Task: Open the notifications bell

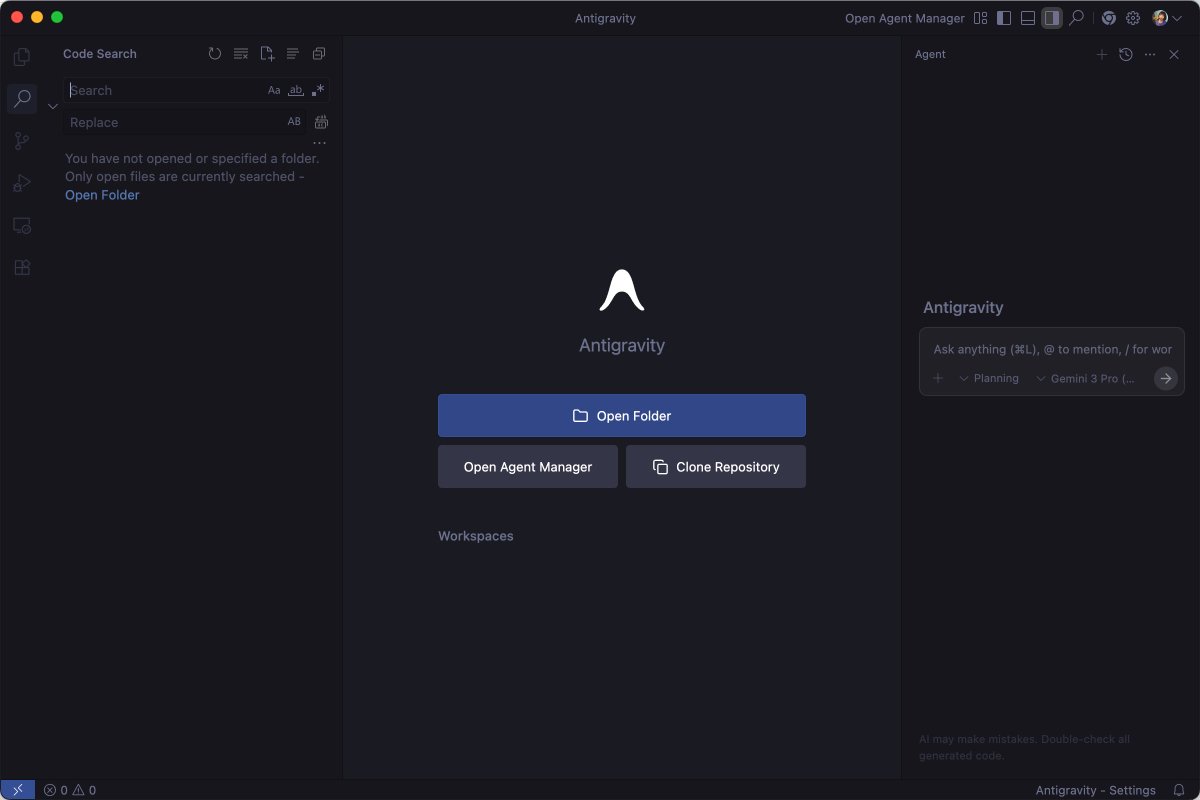Action: pos(1179,790)
